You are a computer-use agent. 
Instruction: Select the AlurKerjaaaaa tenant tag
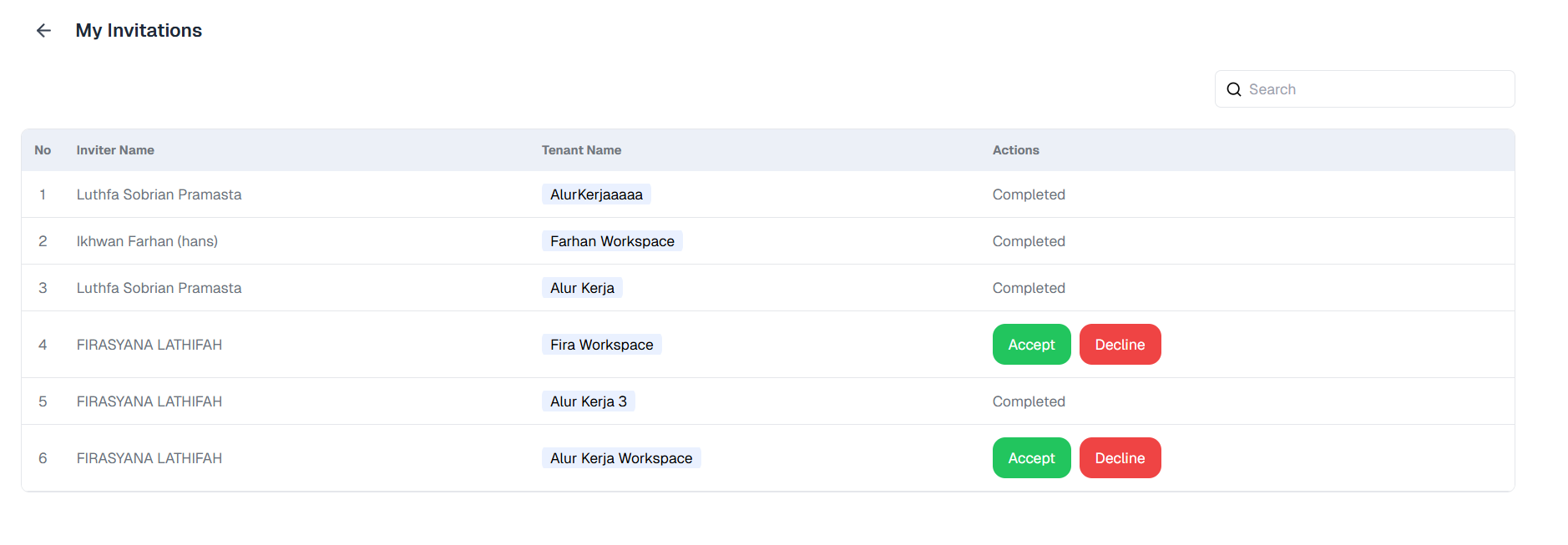coord(595,194)
